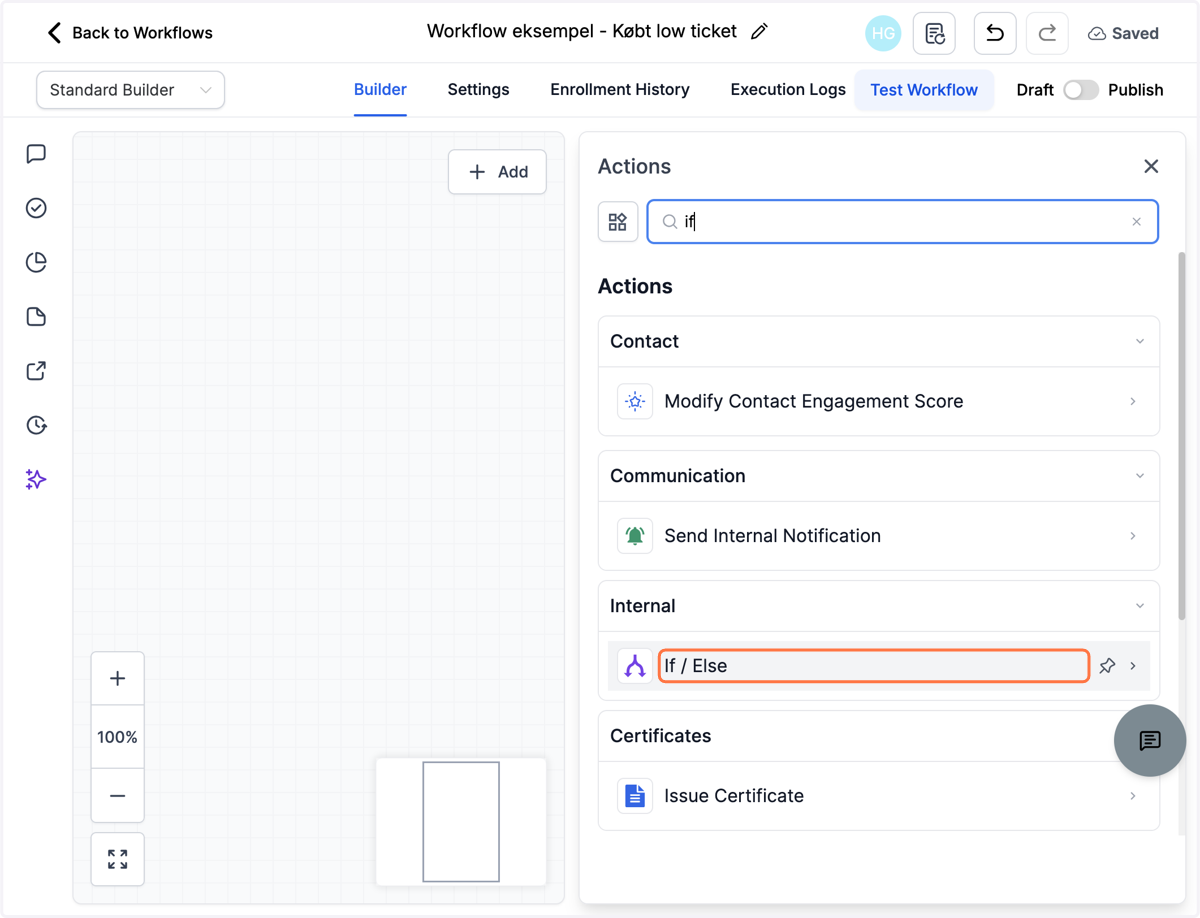Collapse the Communication category
This screenshot has width=1200, height=918.
tap(1140, 476)
